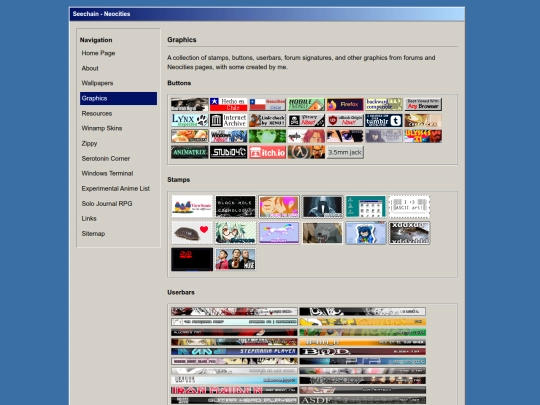
Task: Click the ASDF userbar
Action: point(363,401)
